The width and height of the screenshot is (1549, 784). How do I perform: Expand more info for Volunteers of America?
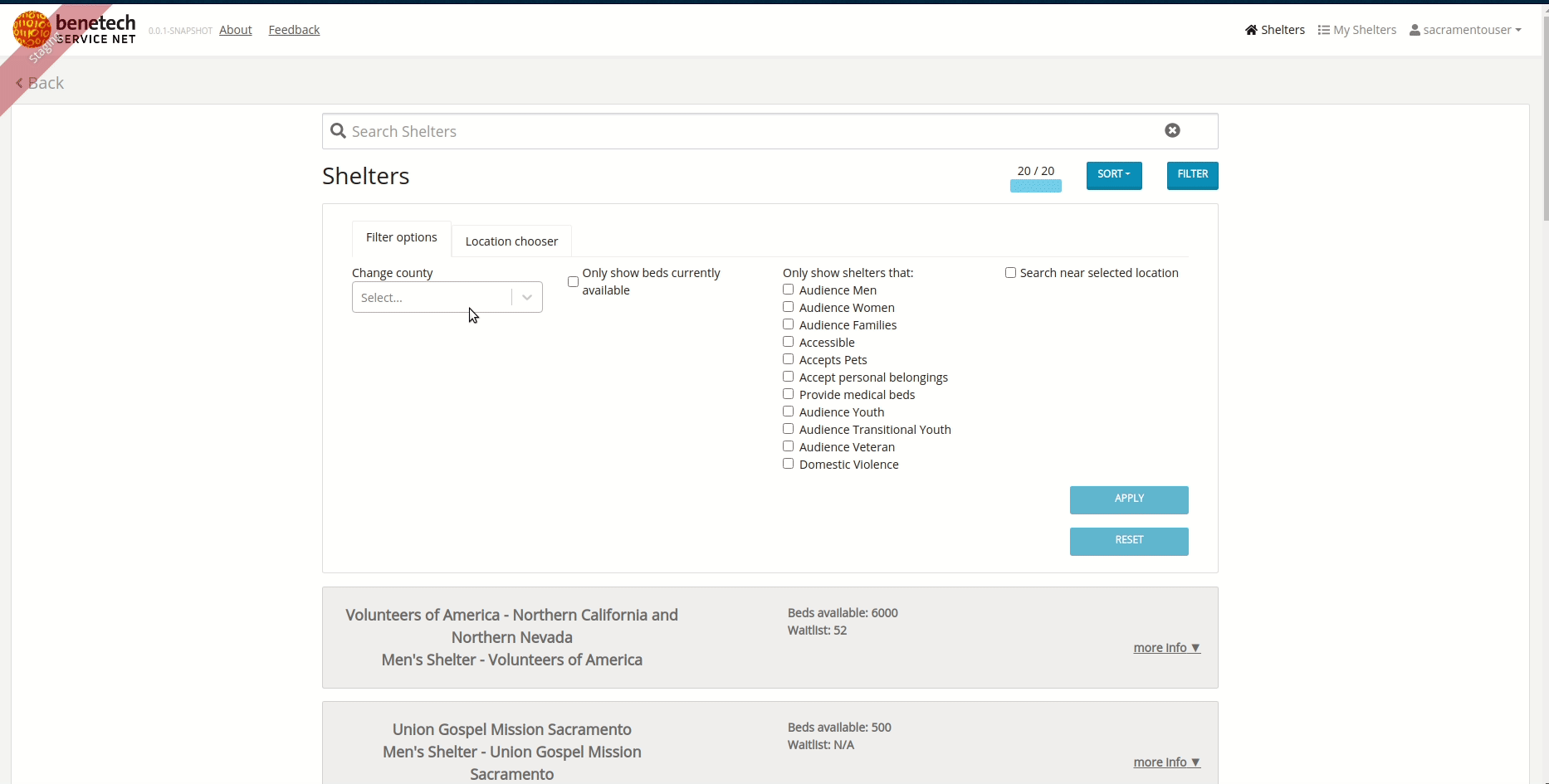tap(1165, 648)
